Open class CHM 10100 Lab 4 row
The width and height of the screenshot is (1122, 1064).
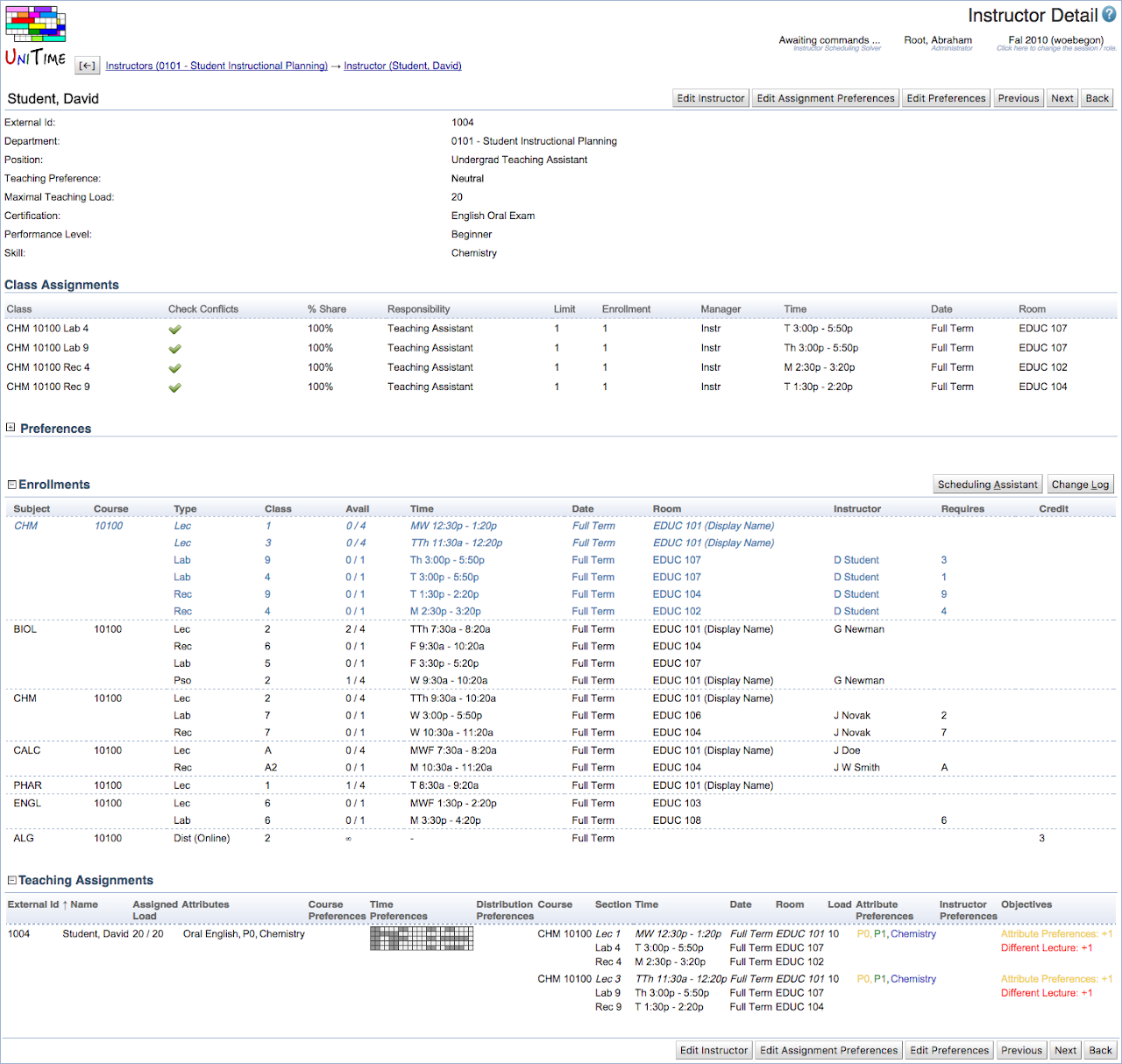[561, 329]
